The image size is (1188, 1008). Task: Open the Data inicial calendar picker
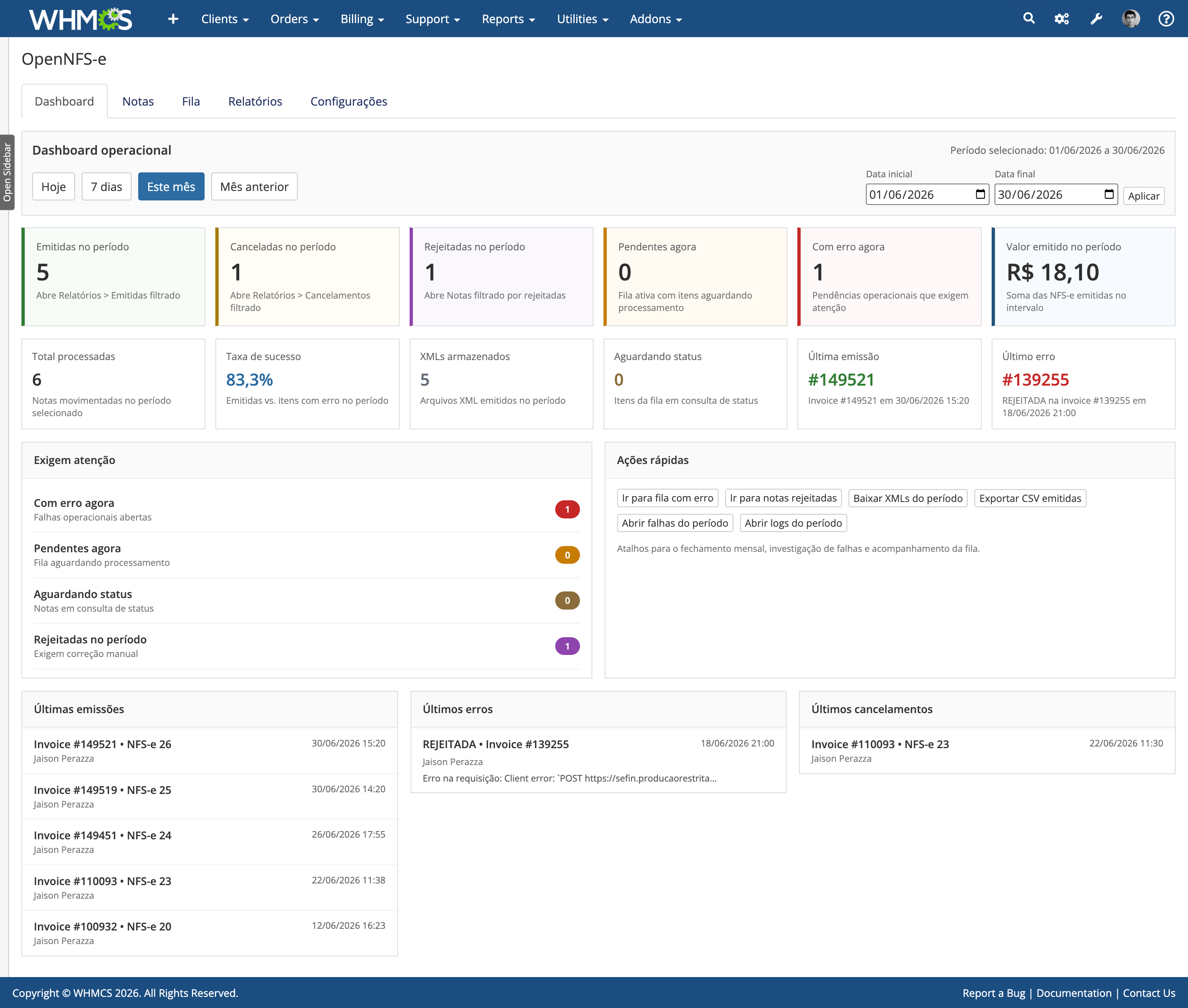pyautogui.click(x=981, y=194)
